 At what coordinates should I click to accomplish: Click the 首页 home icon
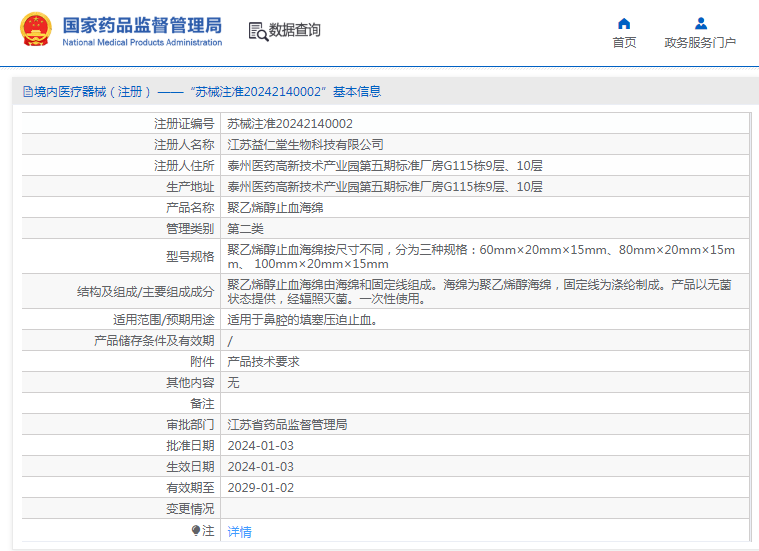pos(624,23)
